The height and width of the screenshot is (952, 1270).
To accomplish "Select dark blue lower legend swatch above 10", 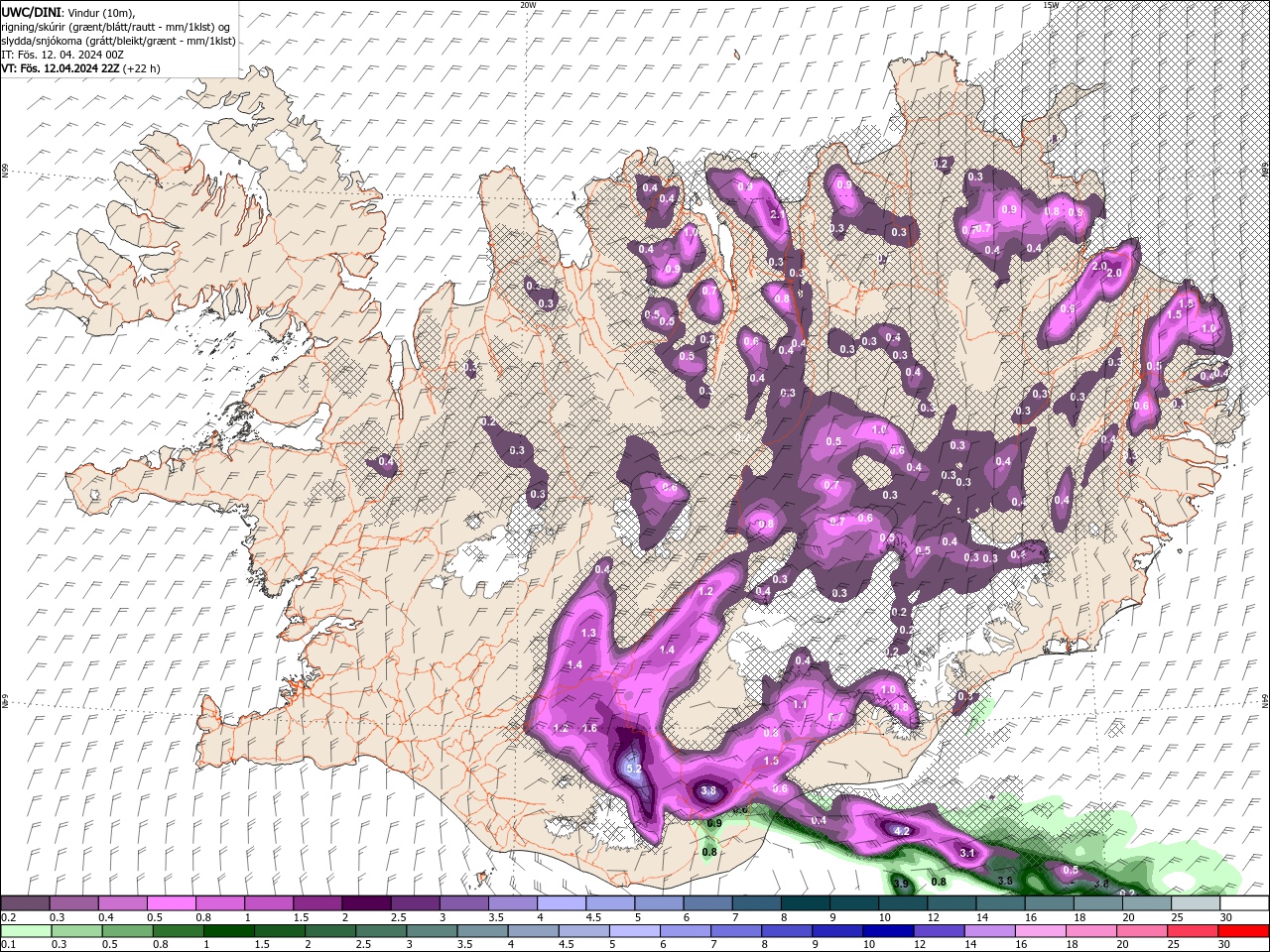I will 887,930.
